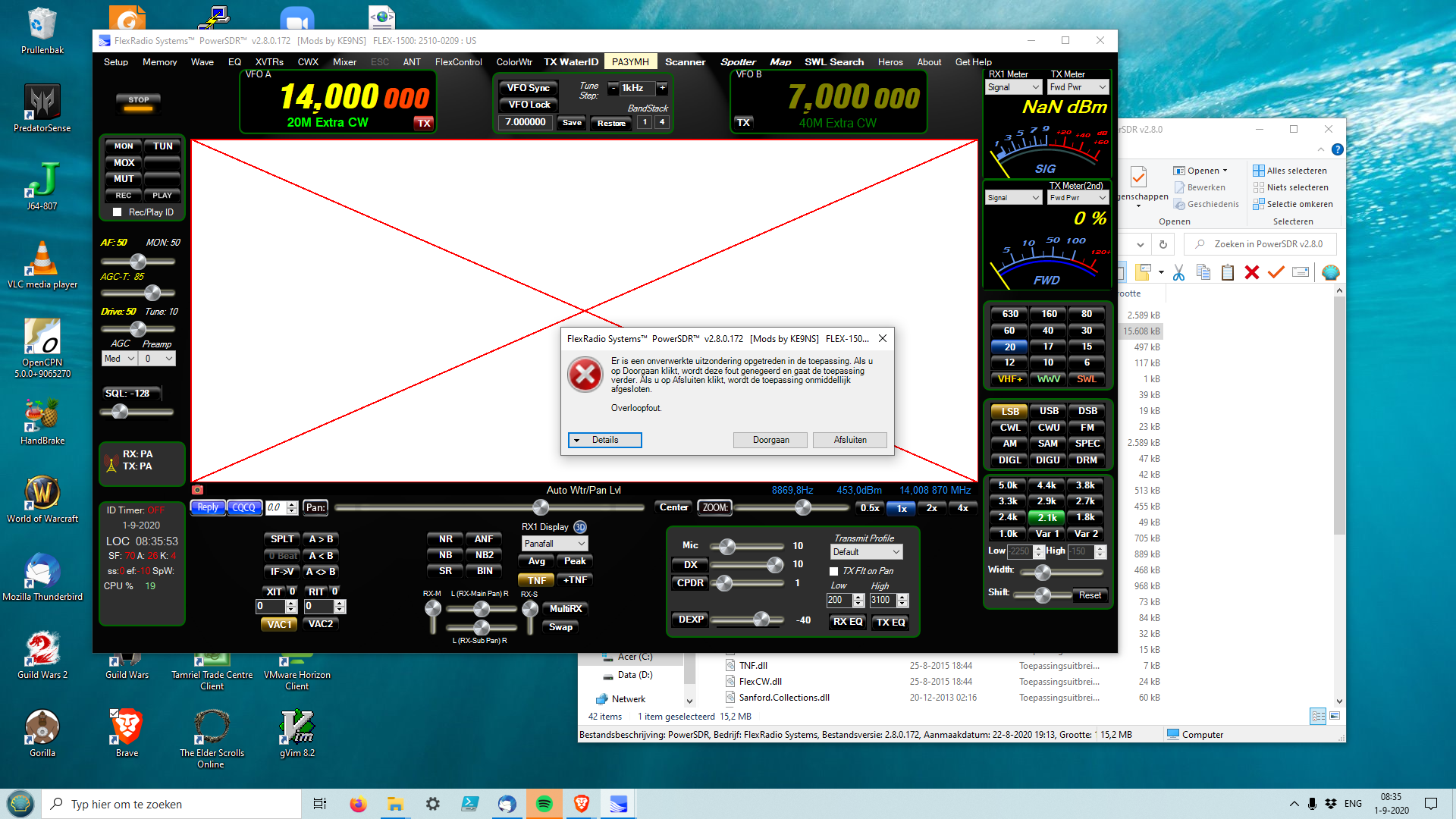Increase the Tune Step with plus
Image resolution: width=1456 pixels, height=819 pixels.
[x=662, y=88]
